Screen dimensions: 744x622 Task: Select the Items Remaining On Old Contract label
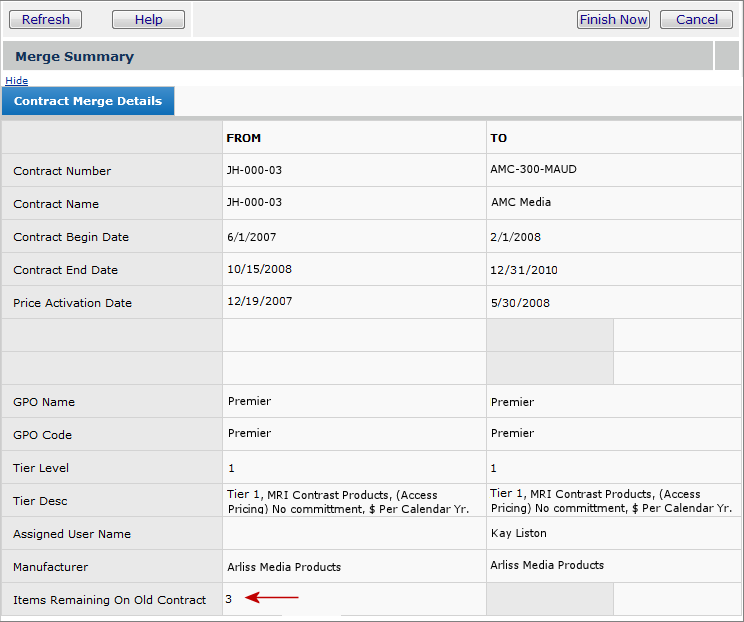pyautogui.click(x=109, y=600)
